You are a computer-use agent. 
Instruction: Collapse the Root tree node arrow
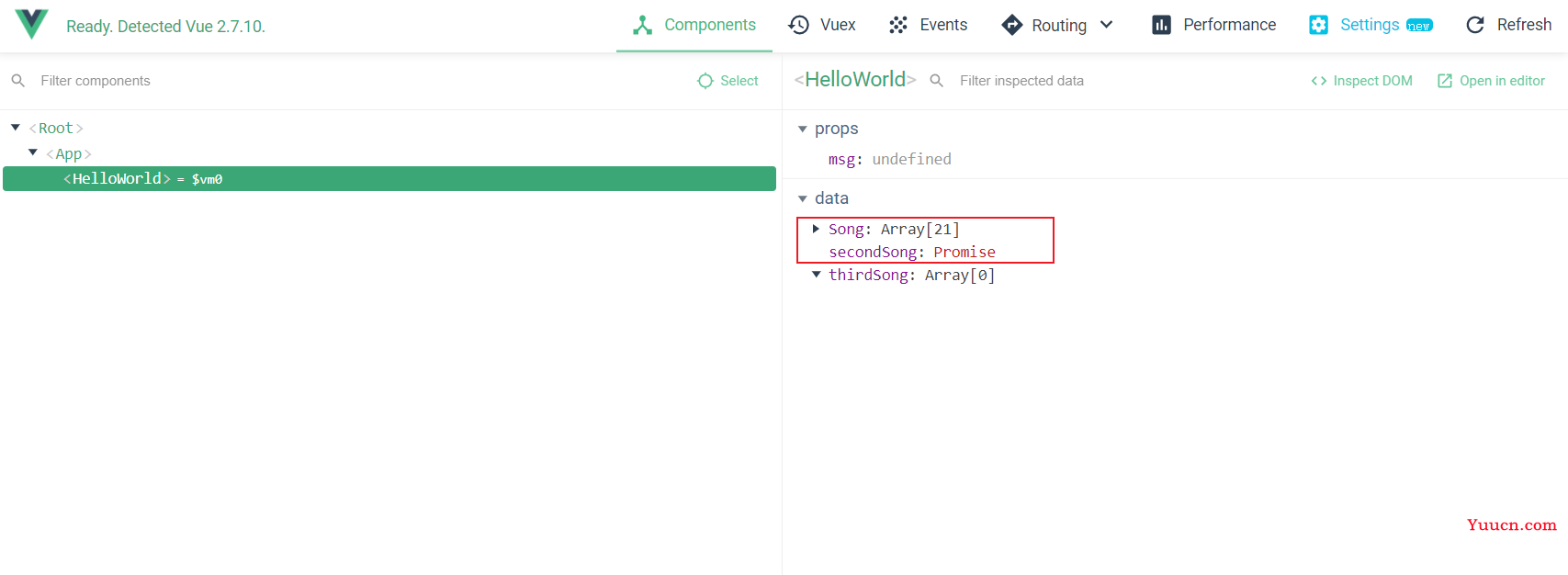[16, 128]
